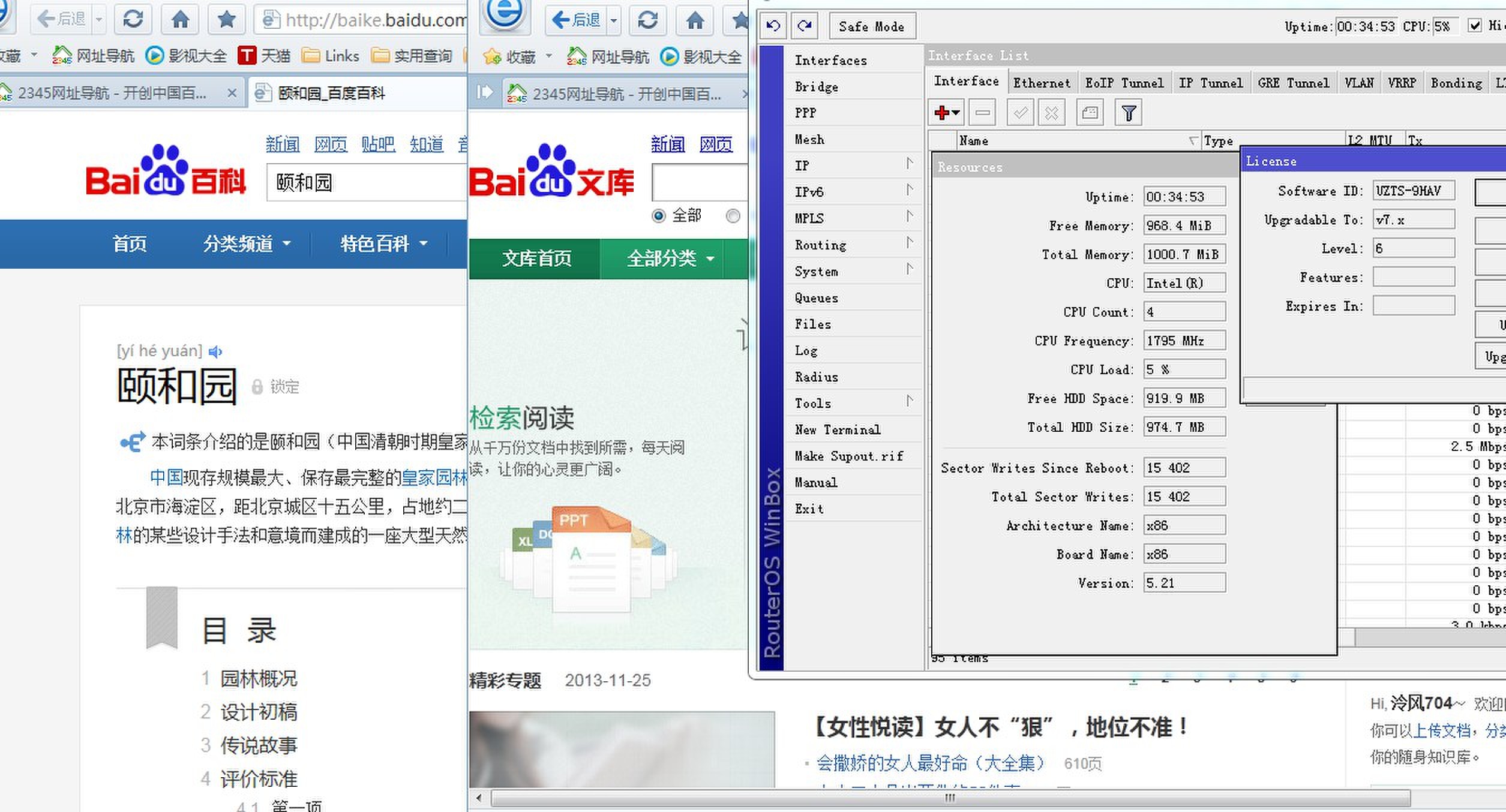The image size is (1506, 812).
Task: Click the checkmark enable interface icon
Action: 1020,112
